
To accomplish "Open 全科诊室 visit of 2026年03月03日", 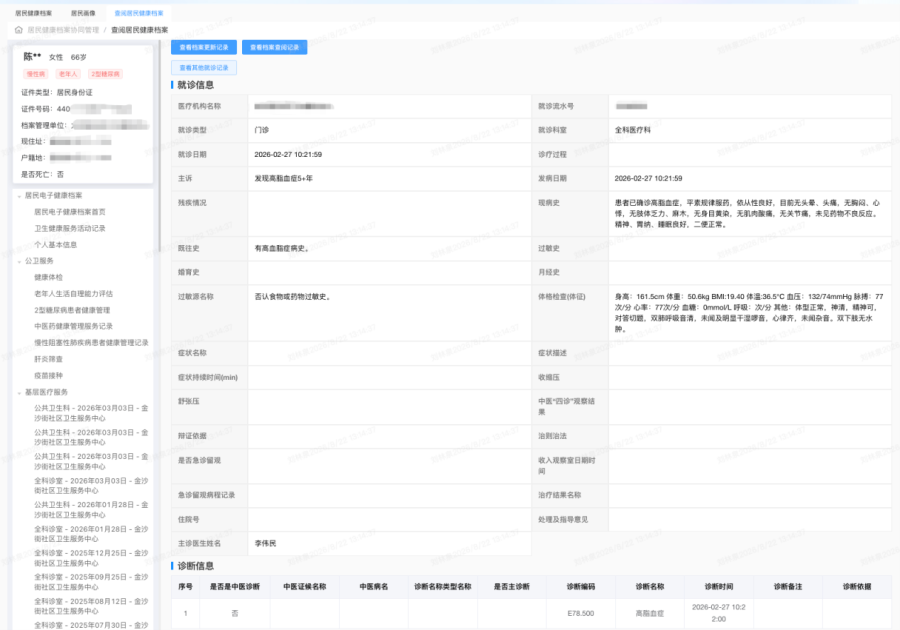I will pyautogui.click(x=91, y=485).
